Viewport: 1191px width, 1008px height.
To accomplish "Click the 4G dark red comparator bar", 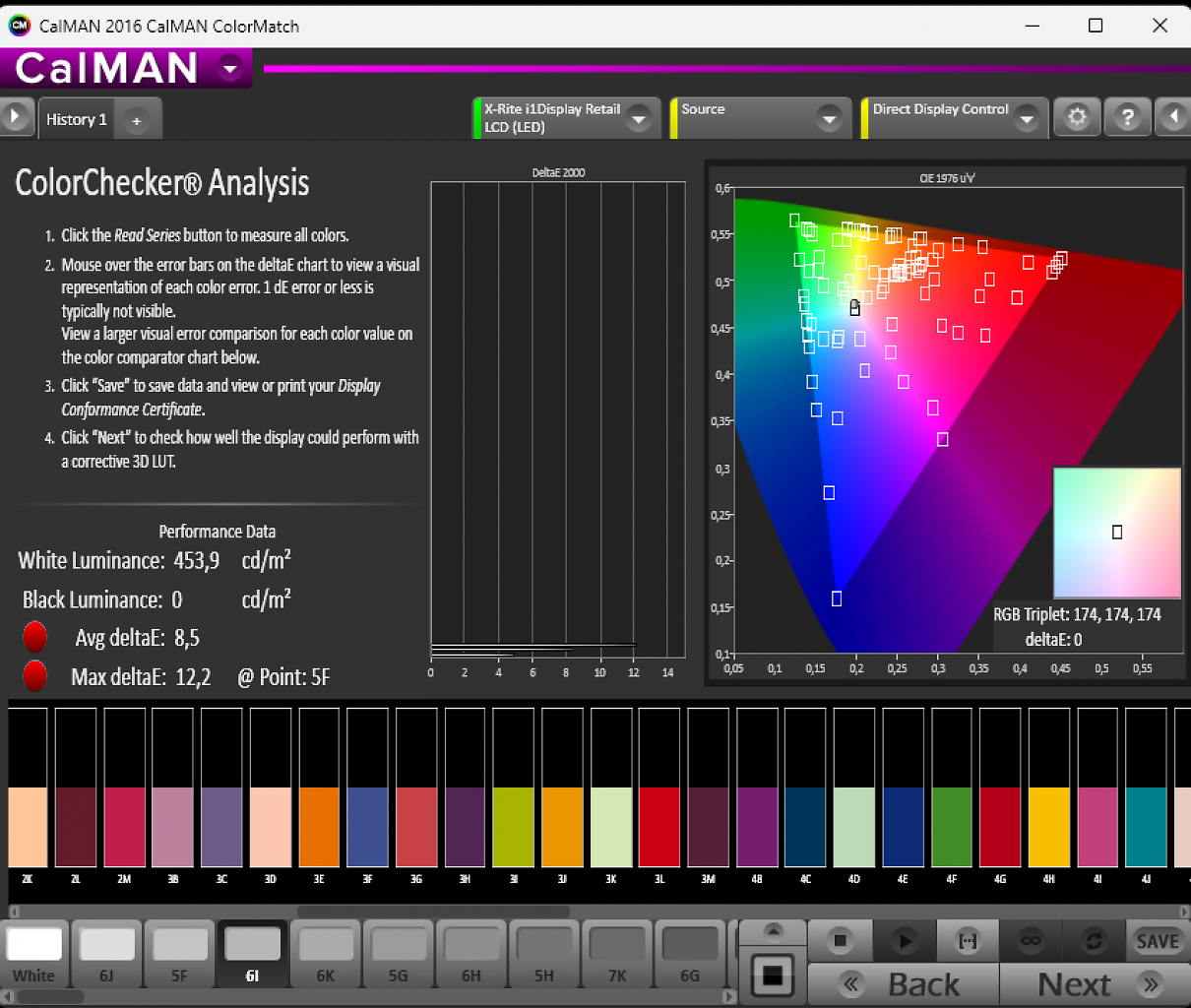I will pyautogui.click(x=1000, y=787).
